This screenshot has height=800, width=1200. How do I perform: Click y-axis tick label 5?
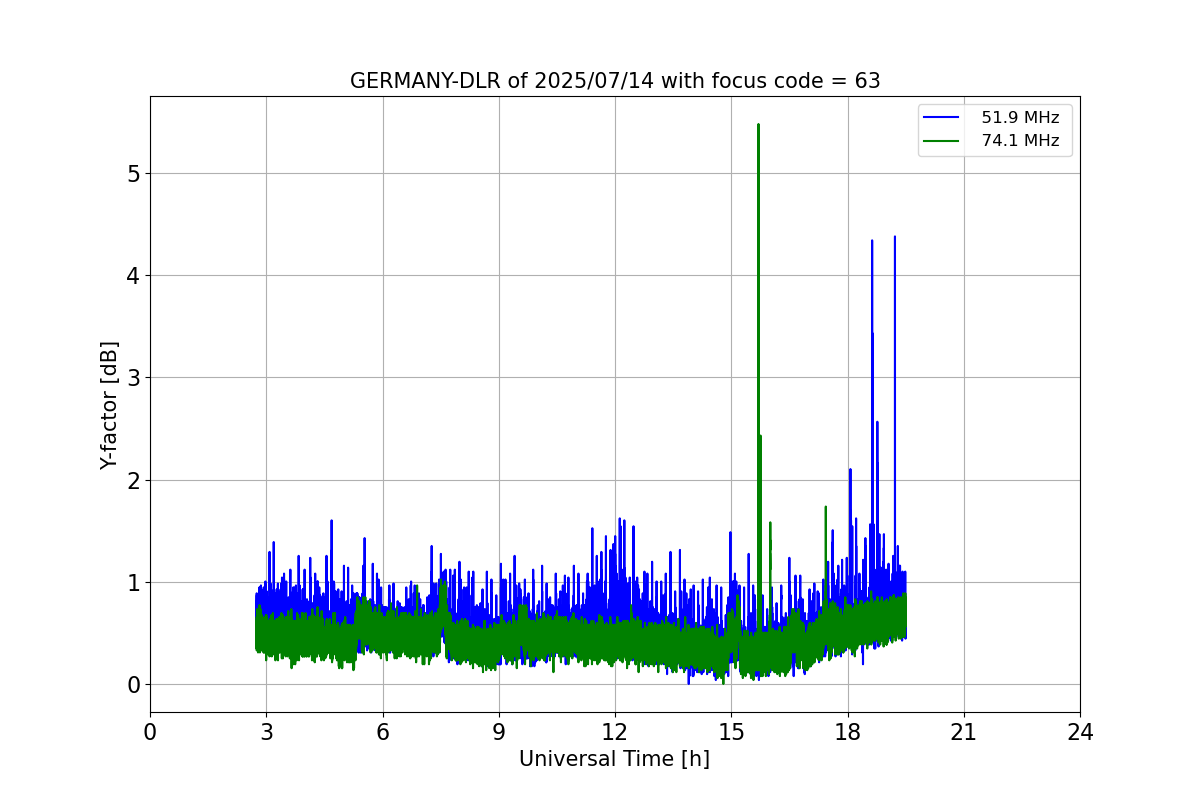click(x=133, y=174)
